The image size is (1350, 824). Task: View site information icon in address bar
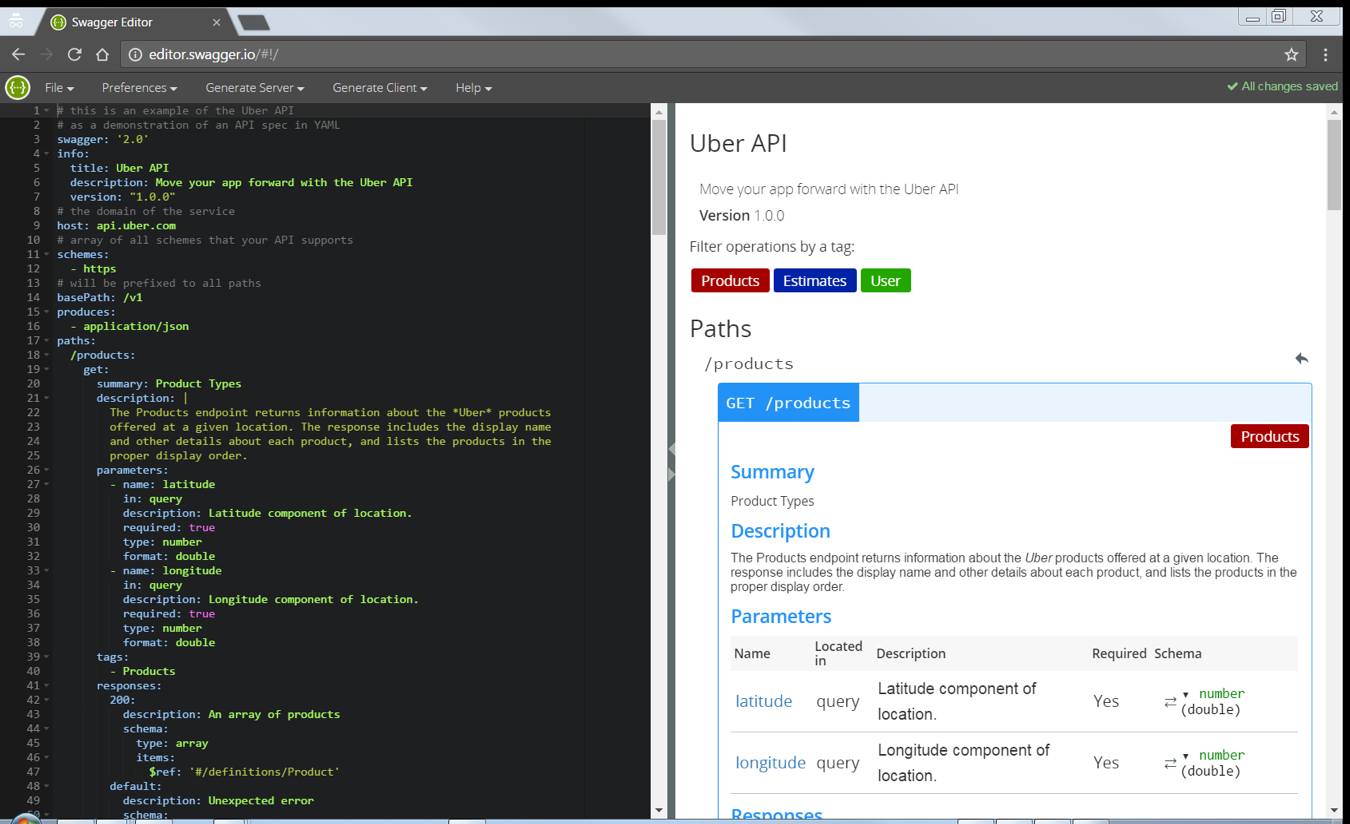(x=135, y=54)
